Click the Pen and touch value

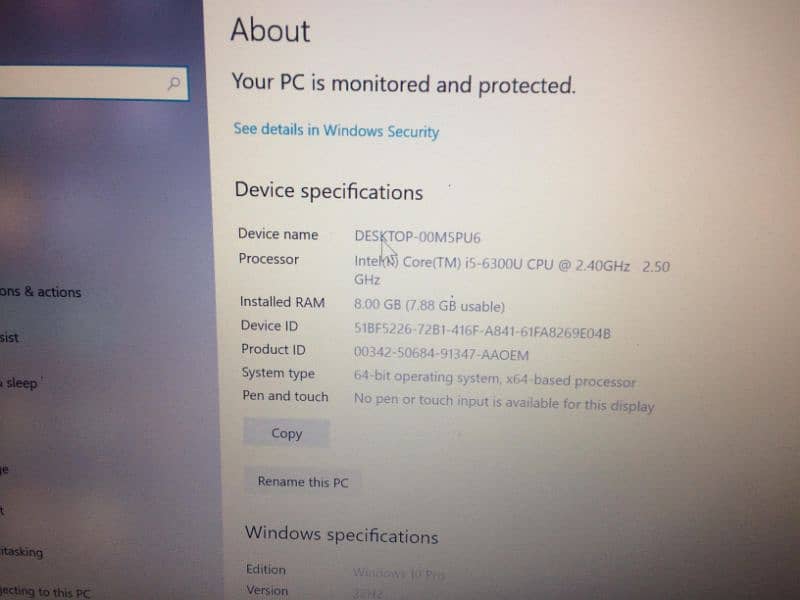pos(504,403)
